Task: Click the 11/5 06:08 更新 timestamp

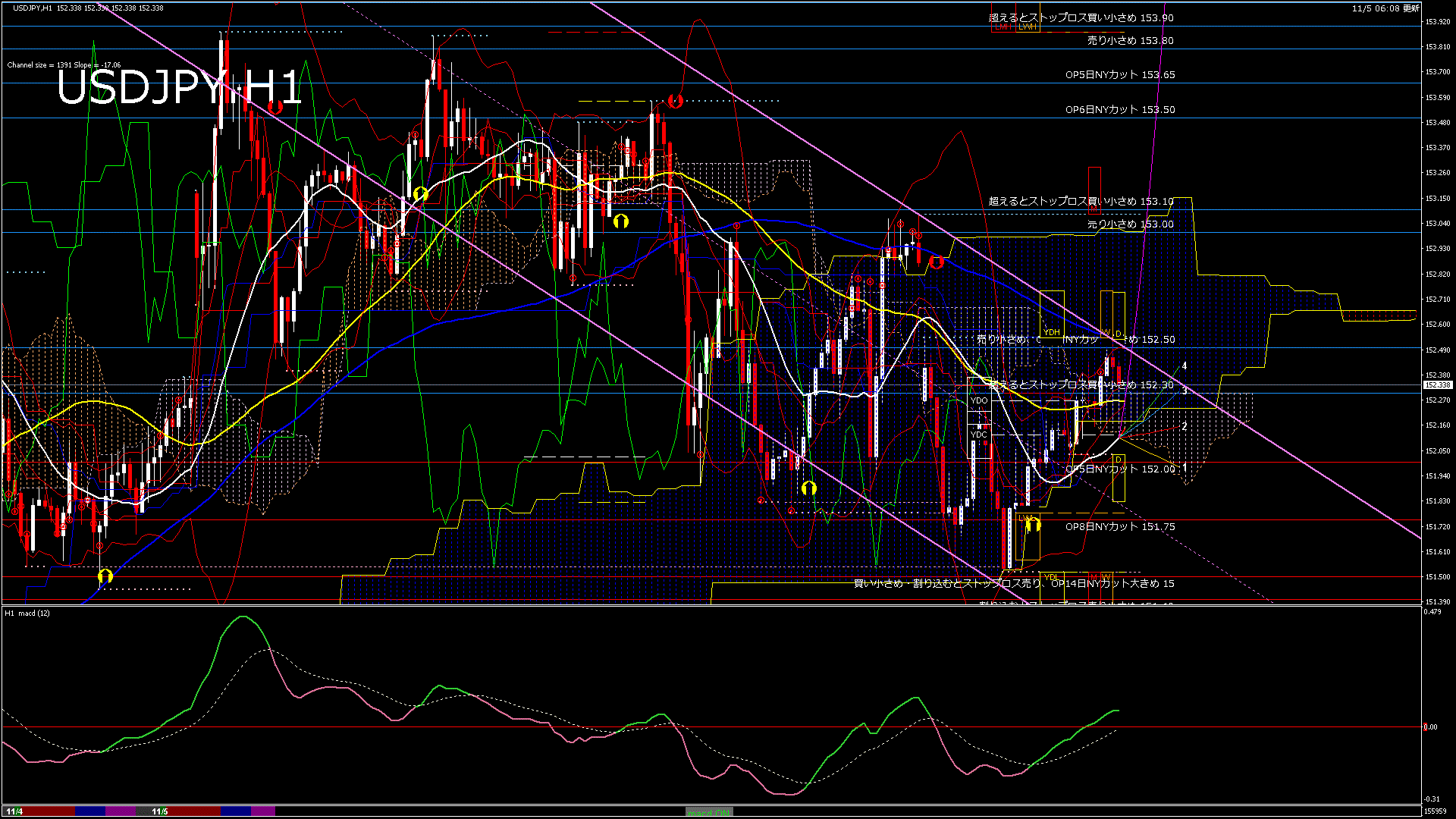Action: pyautogui.click(x=1385, y=8)
